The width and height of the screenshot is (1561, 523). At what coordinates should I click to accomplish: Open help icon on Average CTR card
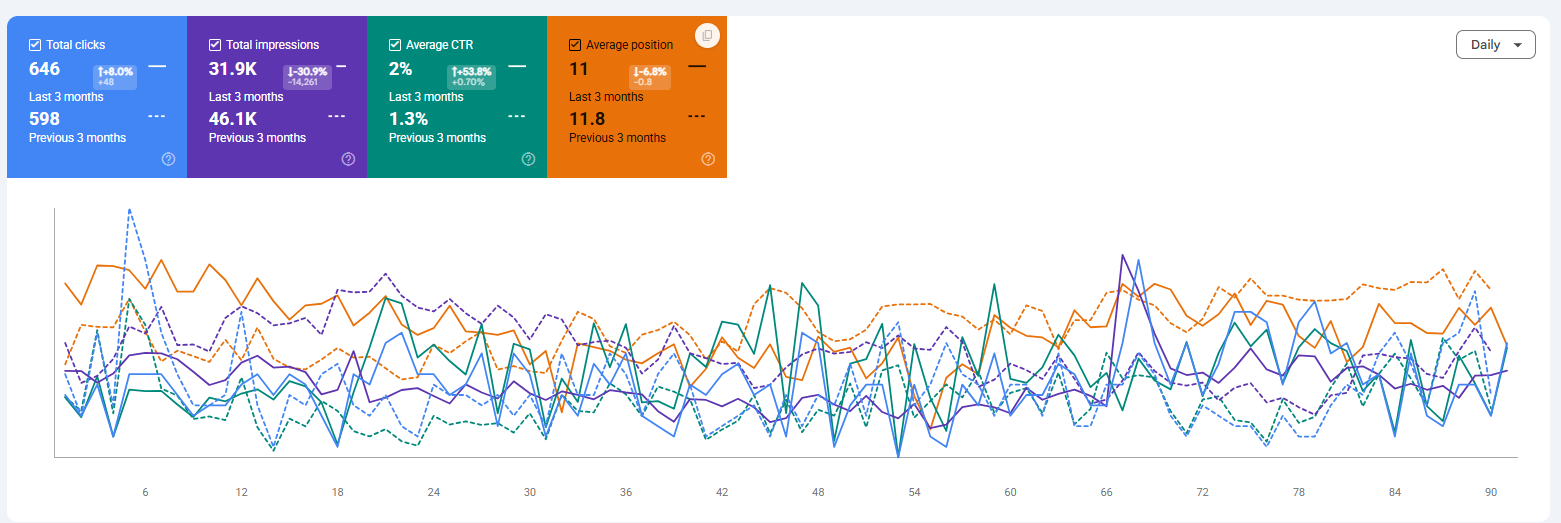(528, 159)
